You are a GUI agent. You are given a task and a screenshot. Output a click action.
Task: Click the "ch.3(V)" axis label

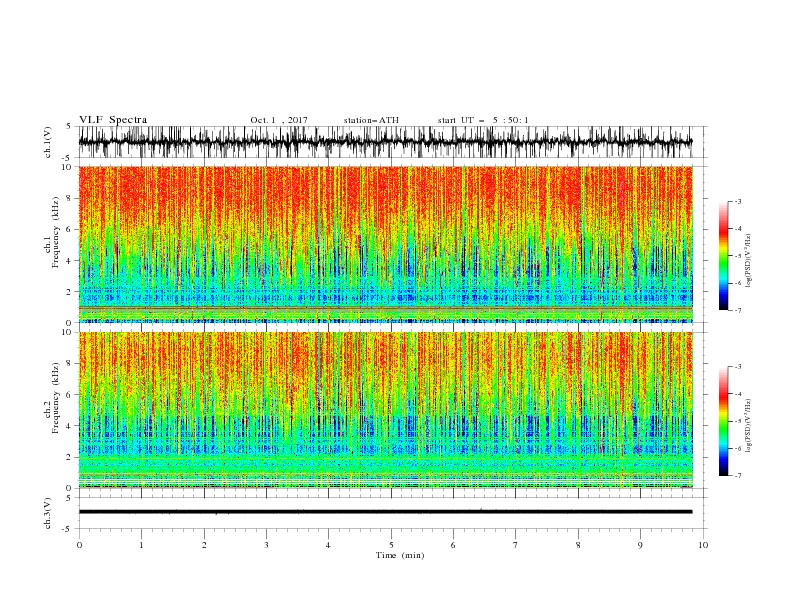pos(48,513)
